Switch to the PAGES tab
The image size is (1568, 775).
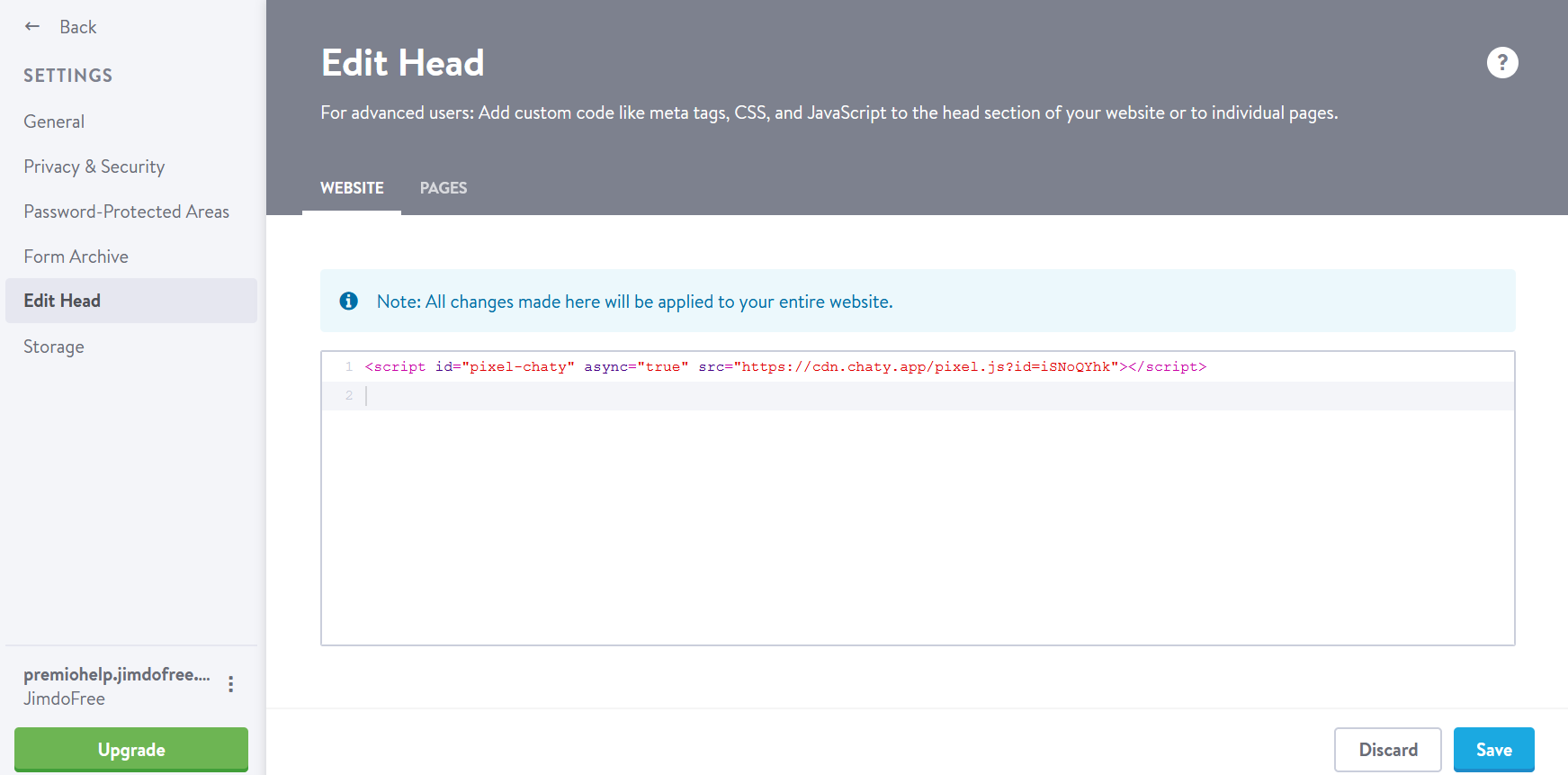[444, 188]
